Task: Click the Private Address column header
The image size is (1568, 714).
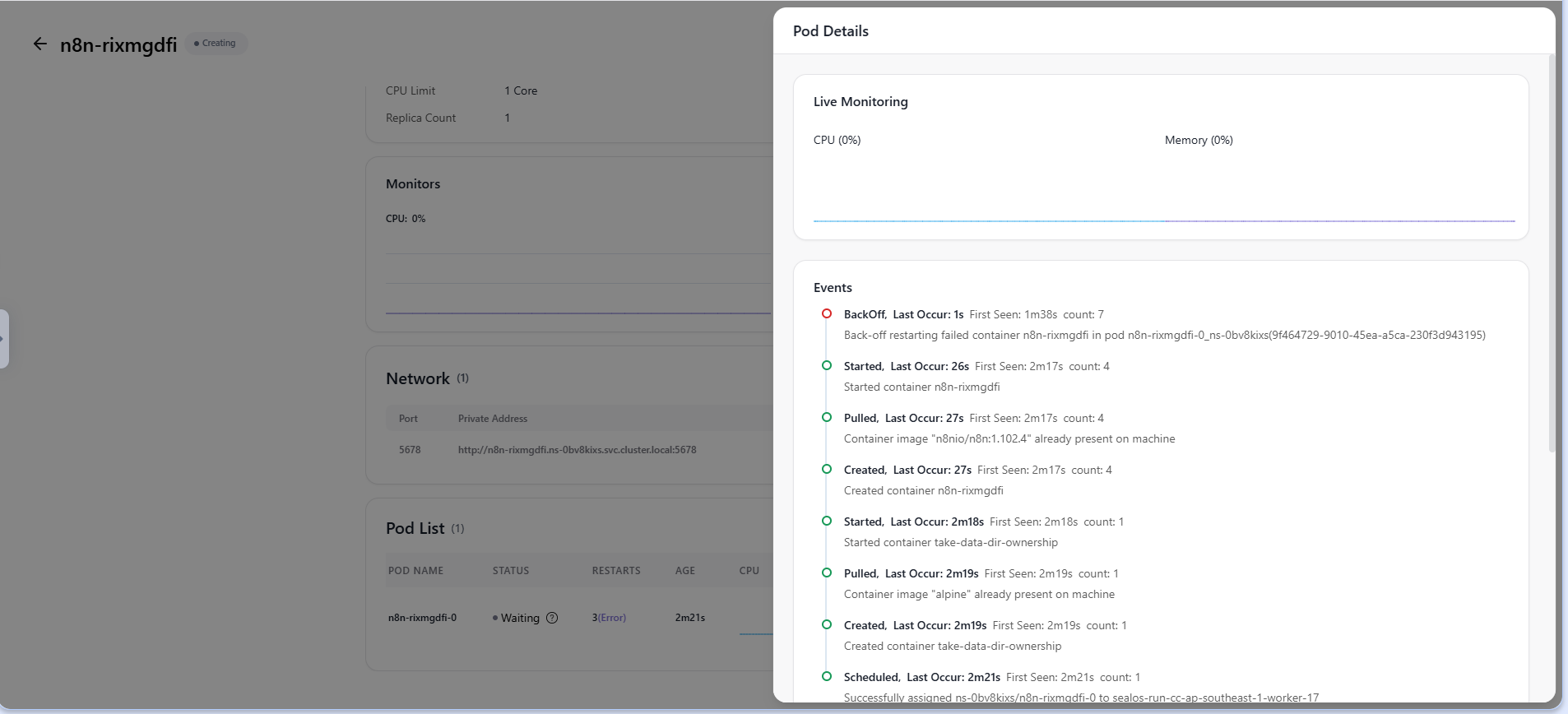Action: coord(493,419)
